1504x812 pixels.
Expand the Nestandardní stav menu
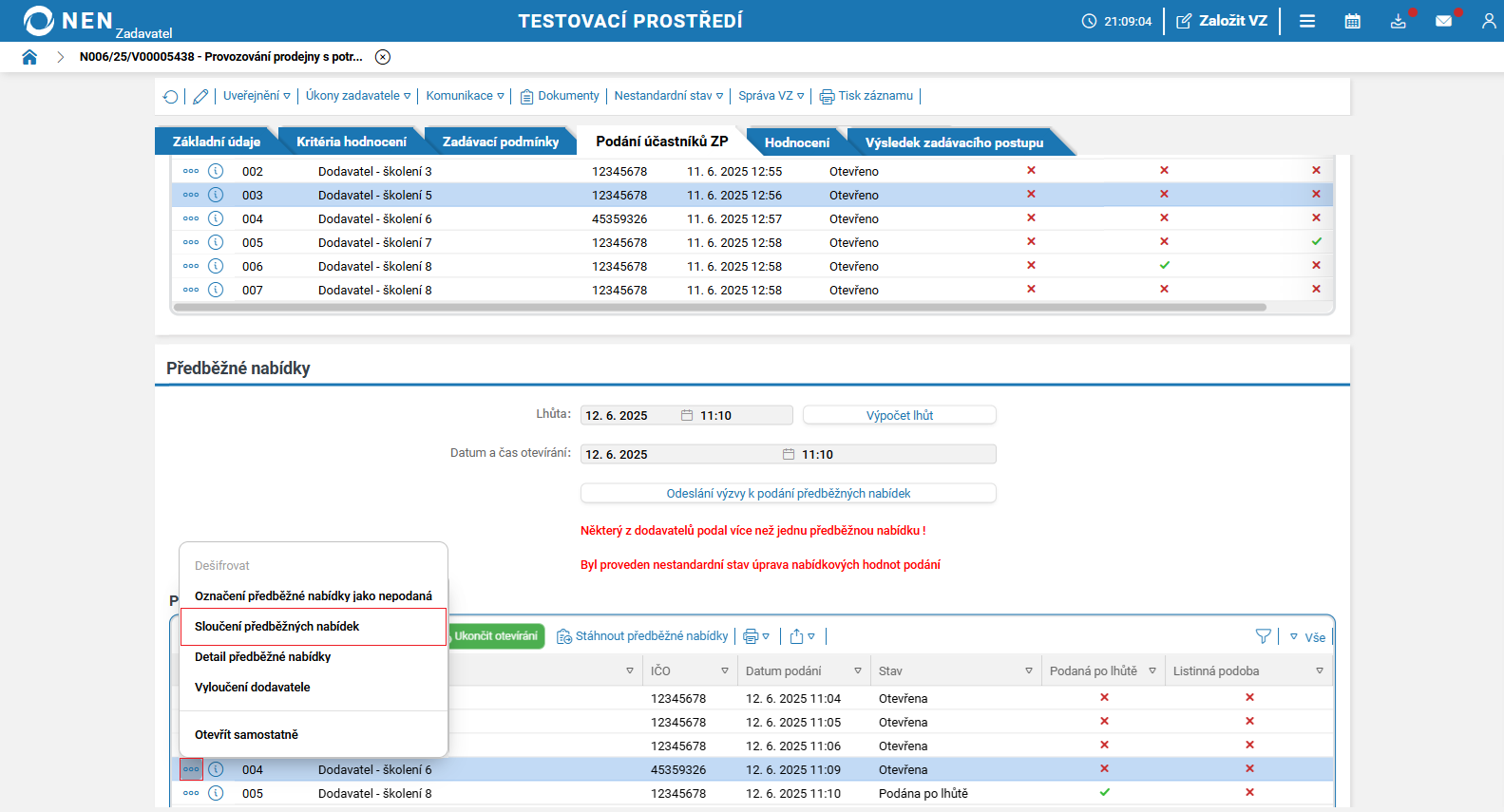(668, 96)
